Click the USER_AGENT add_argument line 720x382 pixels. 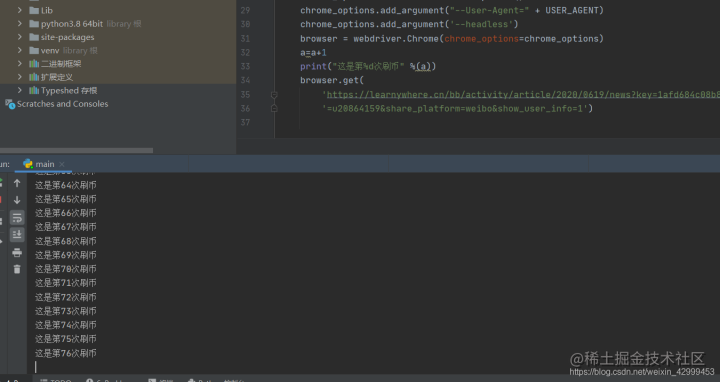click(452, 10)
